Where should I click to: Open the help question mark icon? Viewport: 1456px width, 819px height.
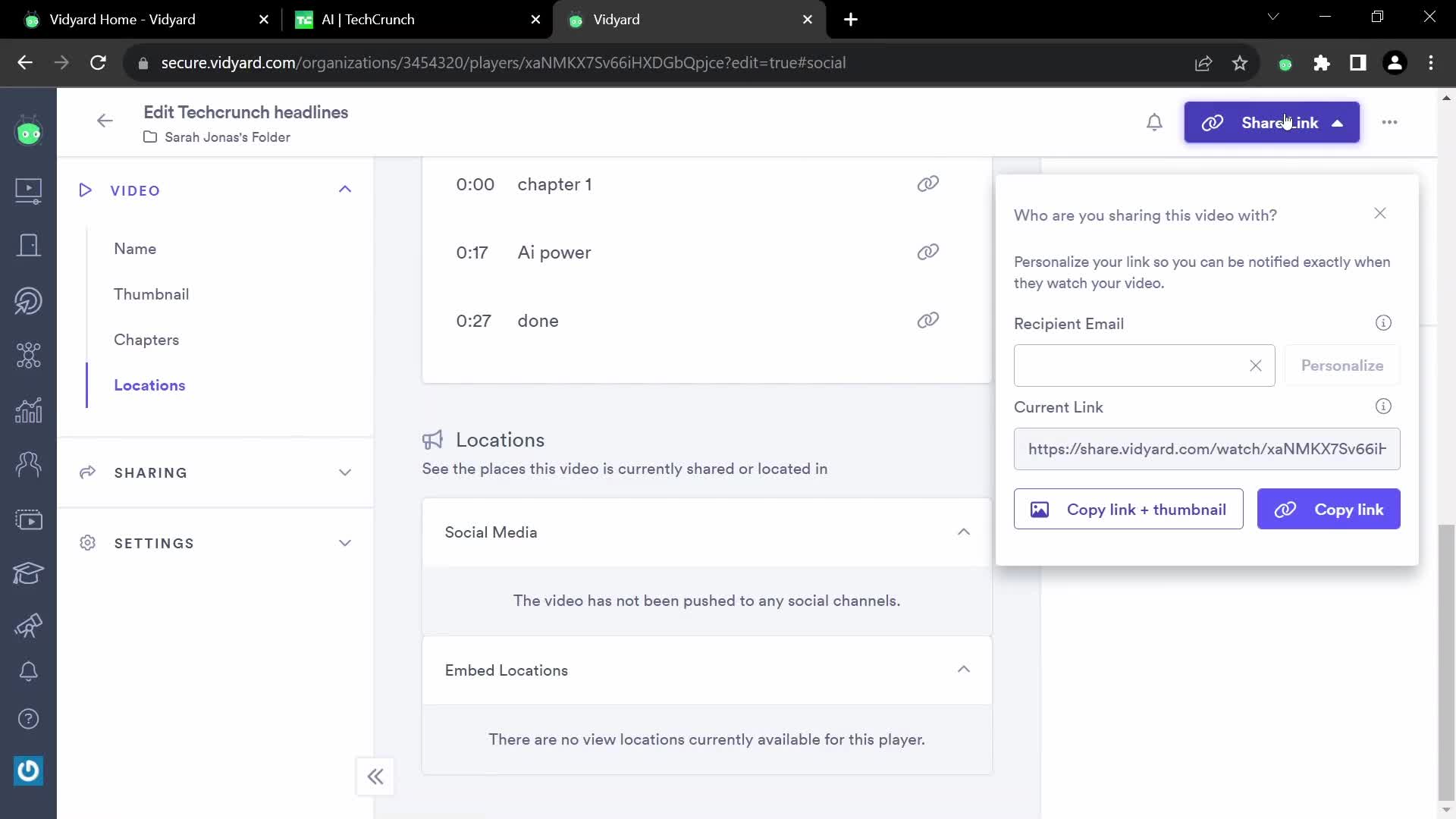click(x=28, y=719)
